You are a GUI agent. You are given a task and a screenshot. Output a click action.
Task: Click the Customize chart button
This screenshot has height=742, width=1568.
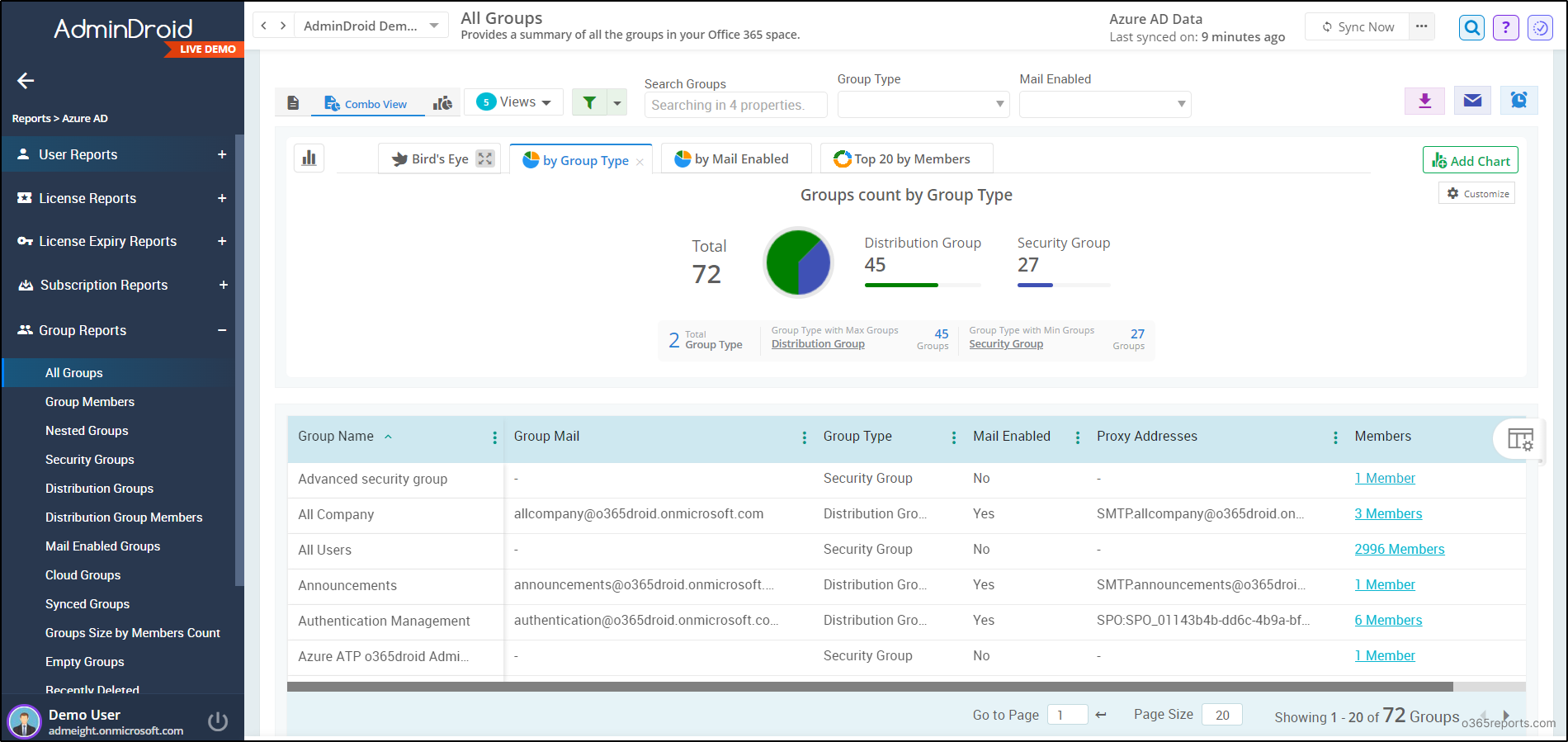[x=1477, y=193]
